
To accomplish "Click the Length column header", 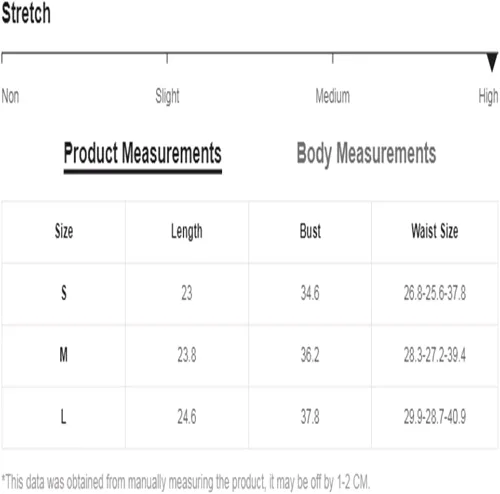I will tap(187, 232).
